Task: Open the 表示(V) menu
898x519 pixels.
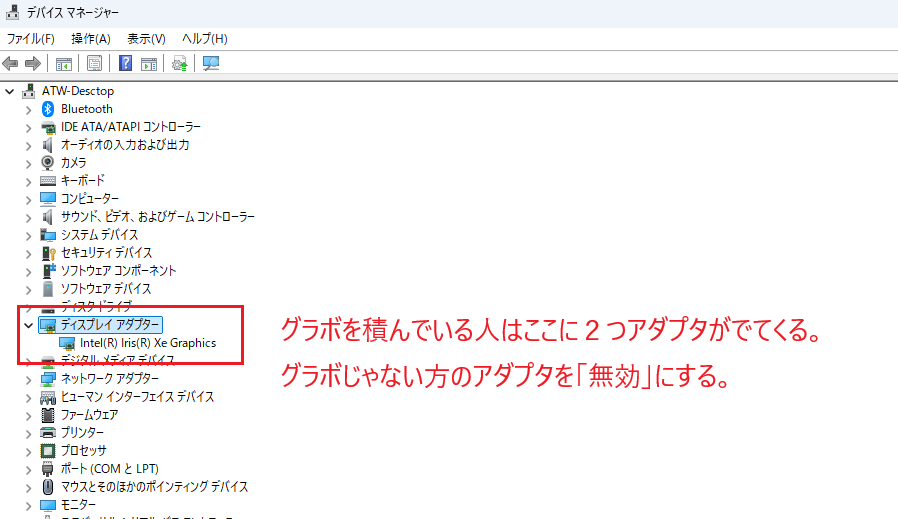Action: click(146, 38)
